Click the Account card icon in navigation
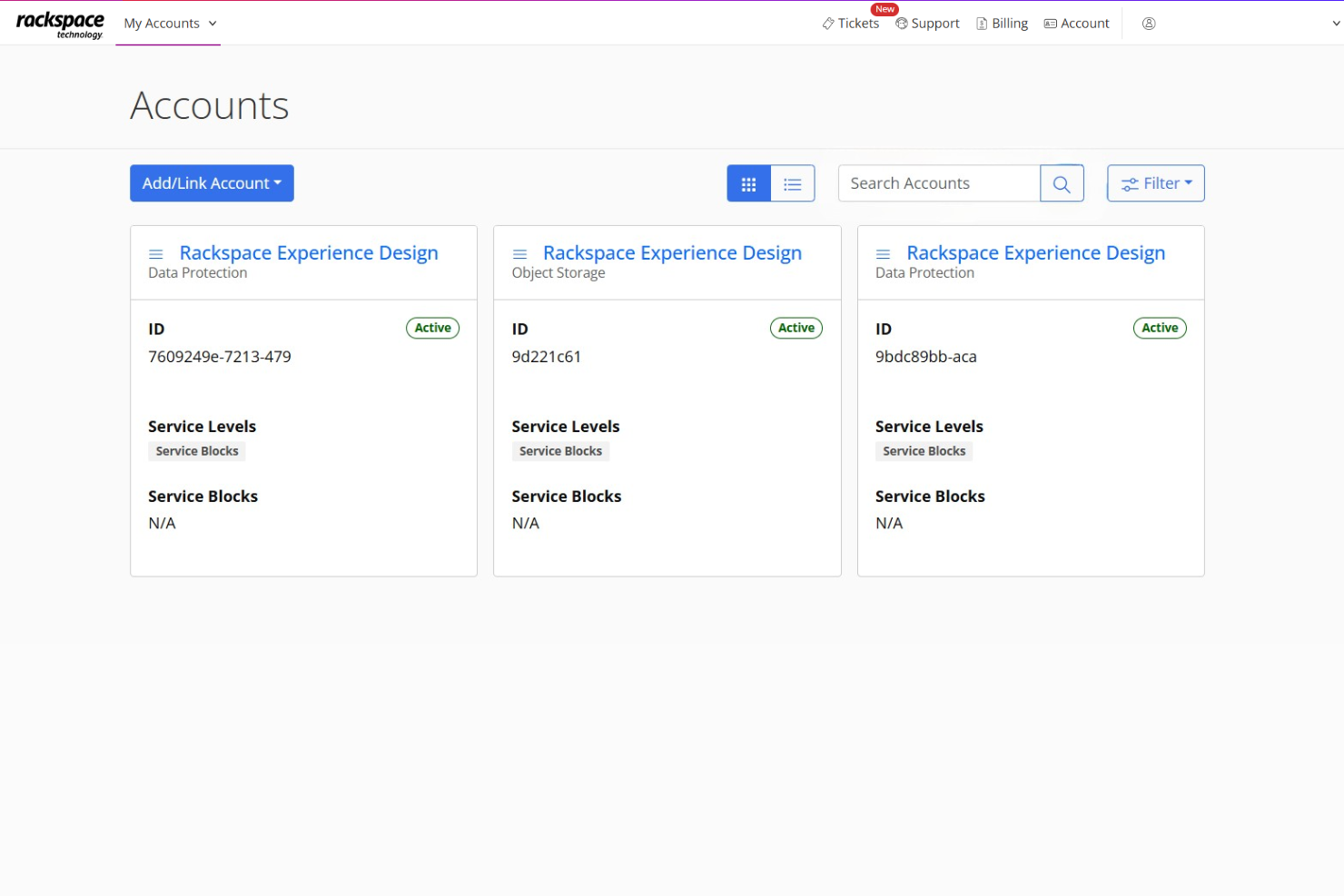 pos(1049,23)
